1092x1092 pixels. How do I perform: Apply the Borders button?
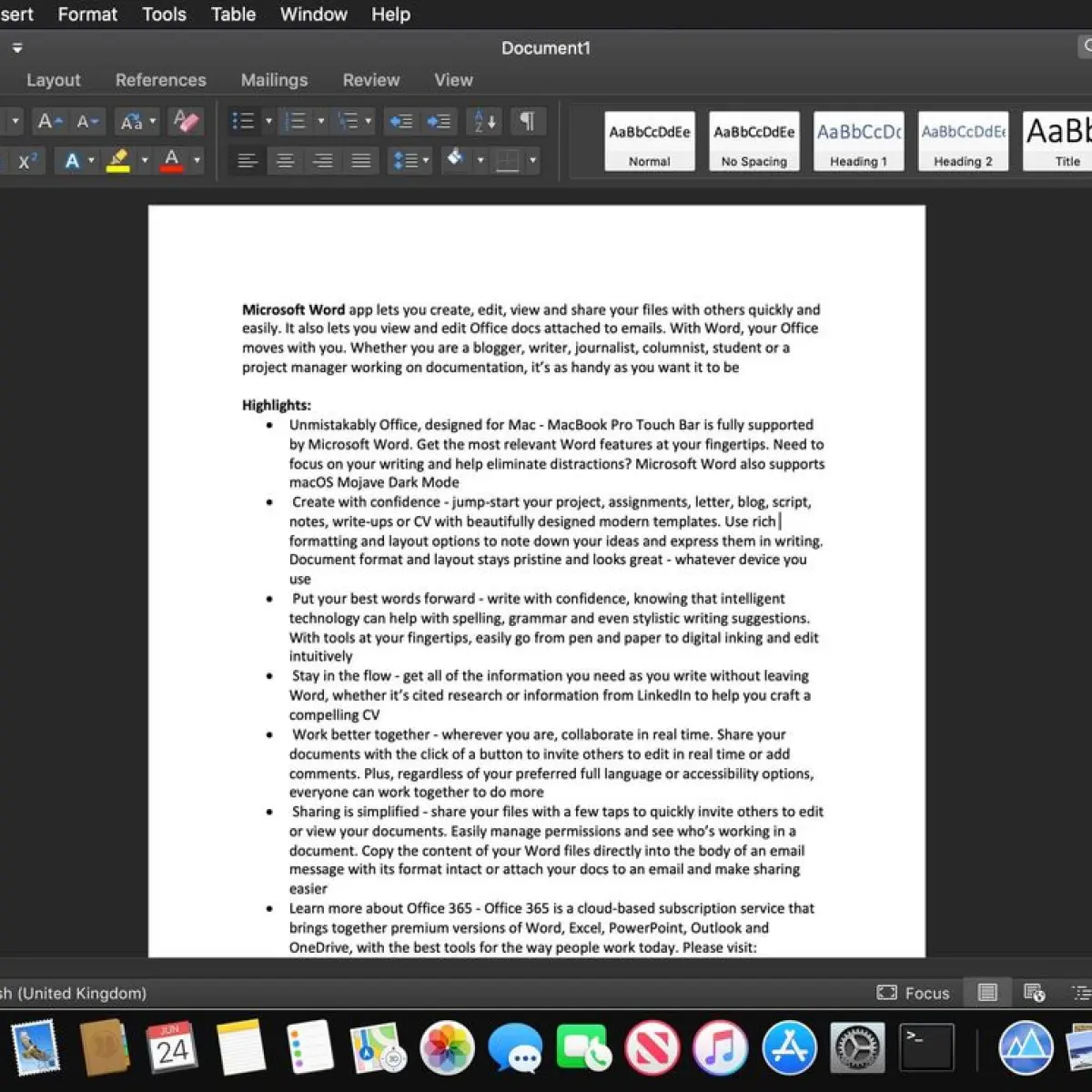coord(508,161)
